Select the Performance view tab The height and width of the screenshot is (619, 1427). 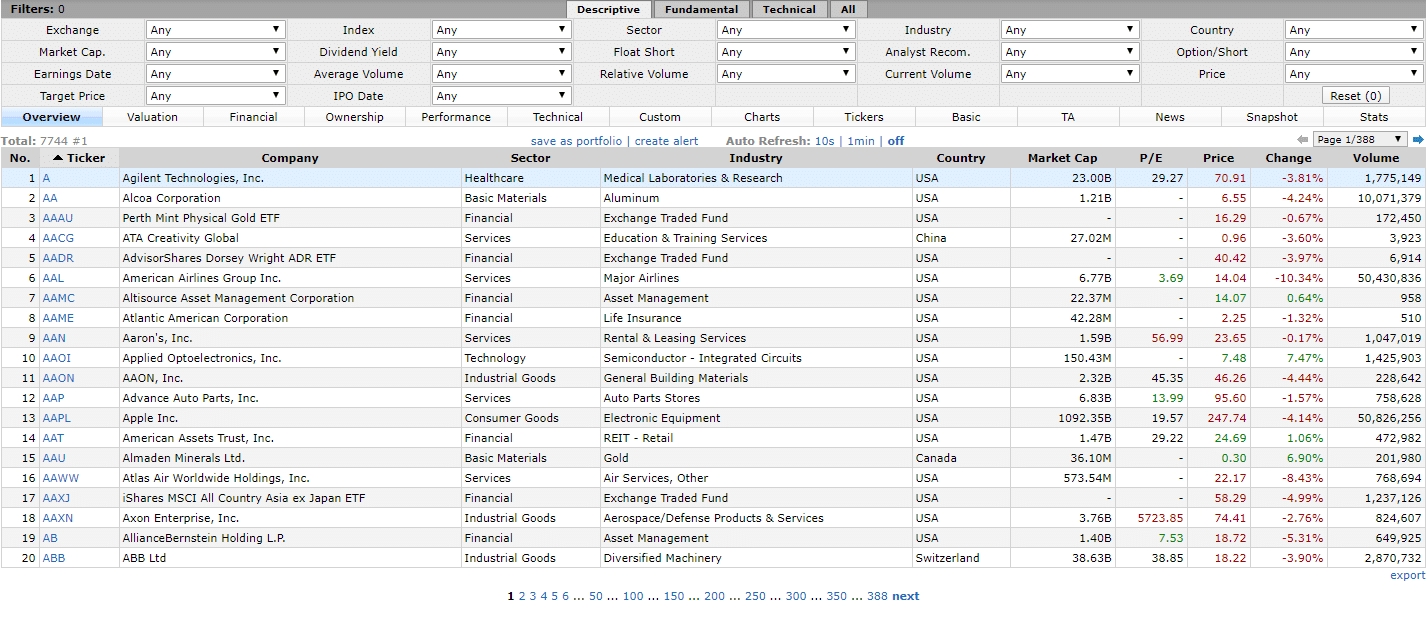(456, 117)
